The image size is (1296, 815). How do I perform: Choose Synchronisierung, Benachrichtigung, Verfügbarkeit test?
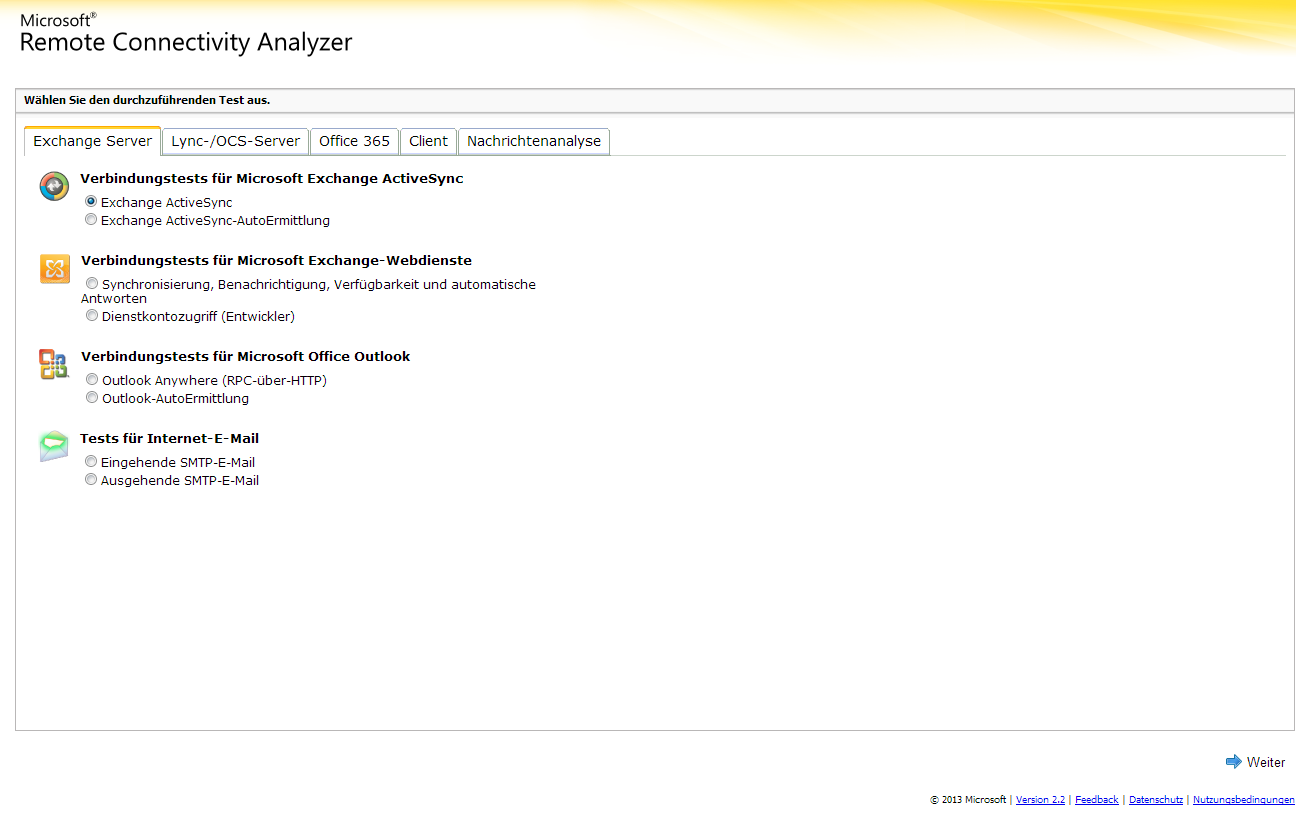coord(92,284)
